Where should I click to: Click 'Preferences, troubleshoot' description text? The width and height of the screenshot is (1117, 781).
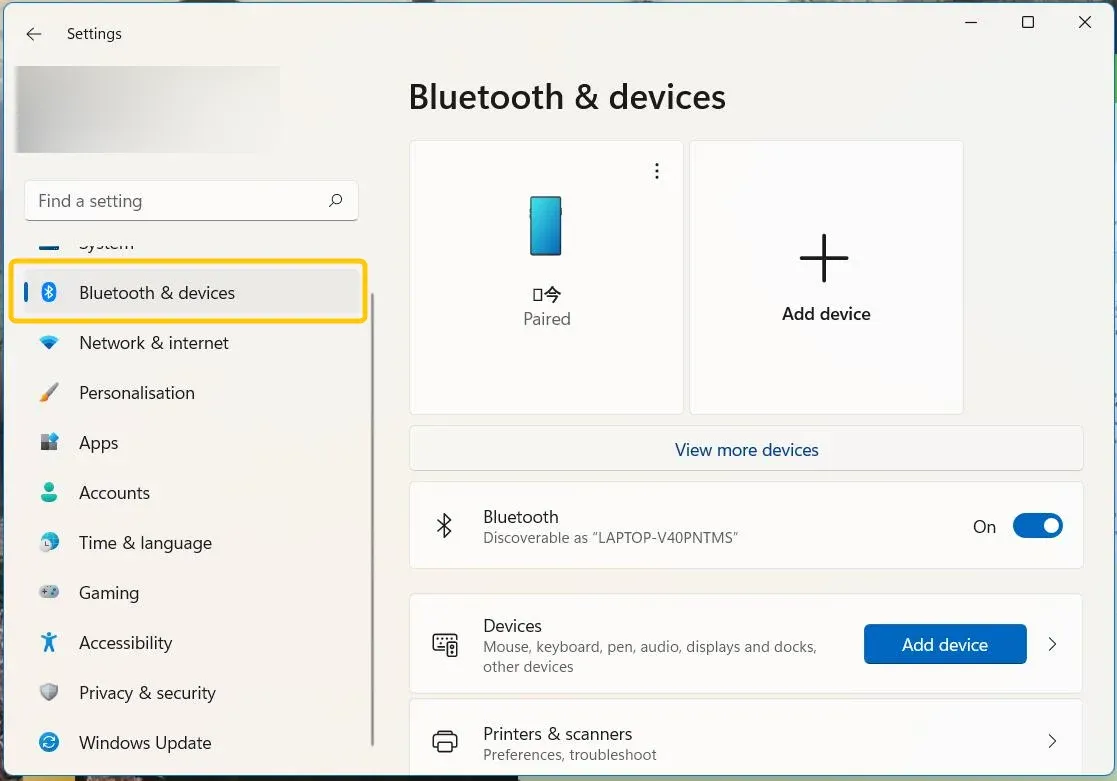[570, 755]
